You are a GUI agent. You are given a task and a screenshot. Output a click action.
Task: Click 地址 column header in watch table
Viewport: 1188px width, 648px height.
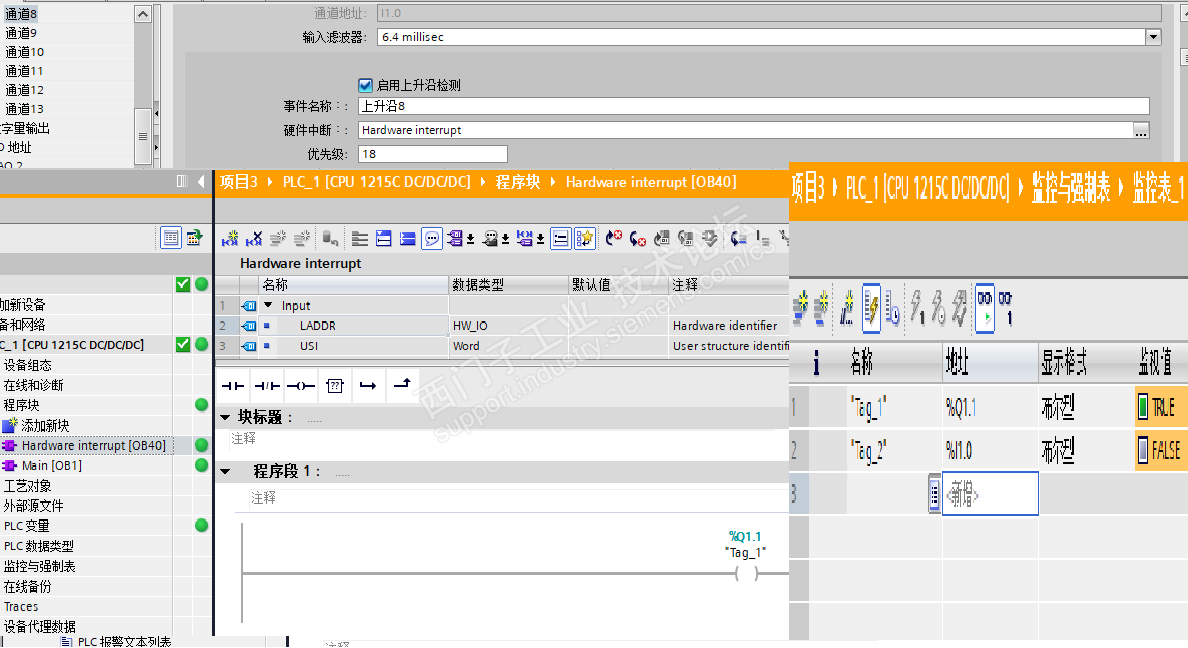pos(989,362)
